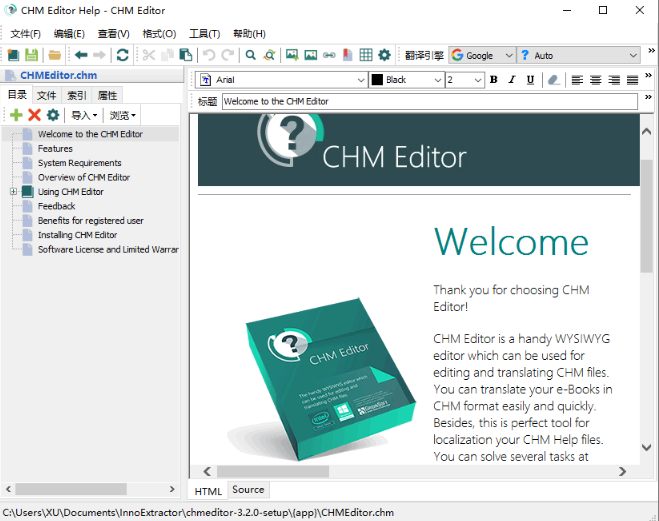Click the Refresh circular arrows icon

tap(122, 55)
